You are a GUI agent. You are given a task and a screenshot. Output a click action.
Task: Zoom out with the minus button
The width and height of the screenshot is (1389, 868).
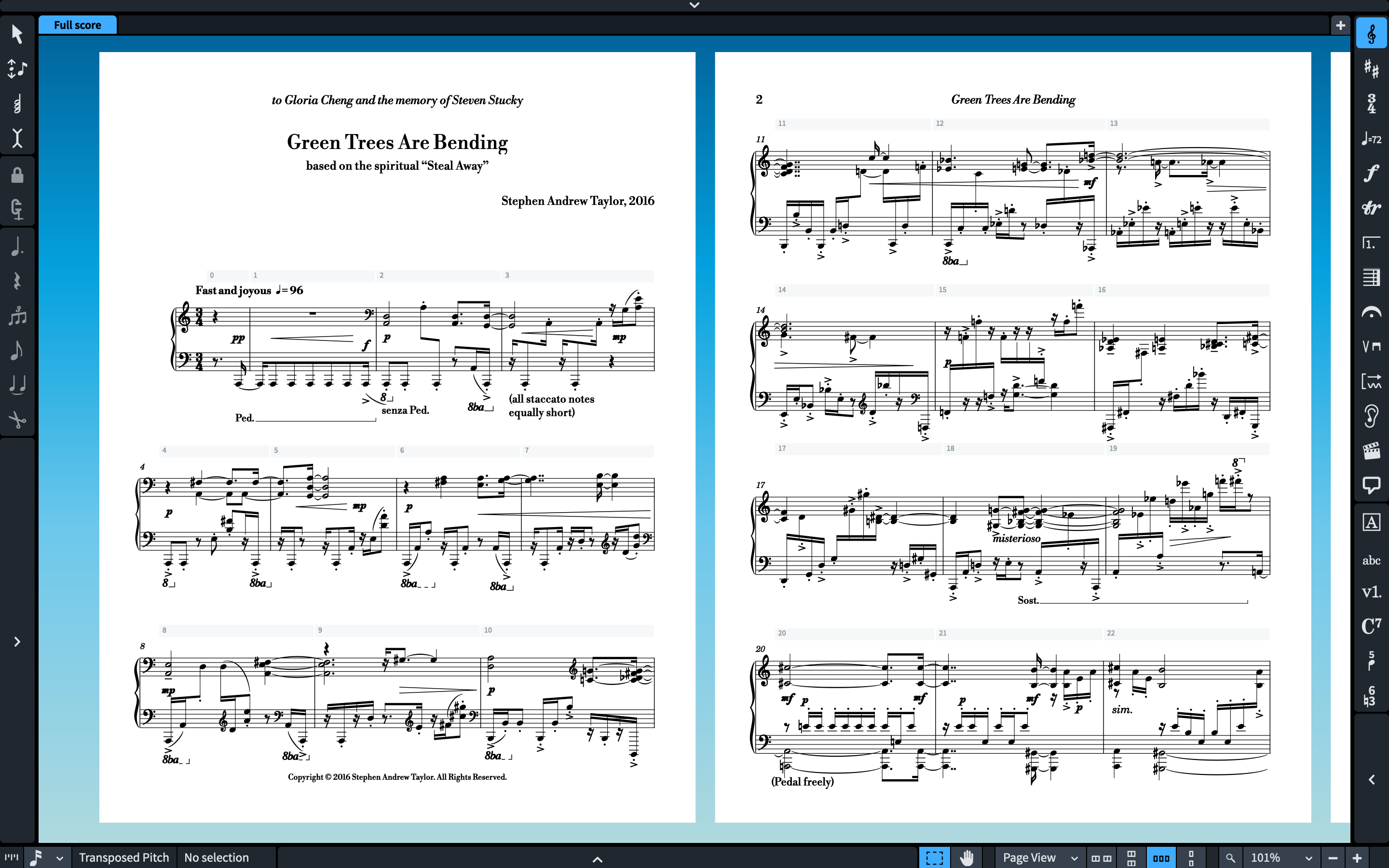tap(1333, 858)
